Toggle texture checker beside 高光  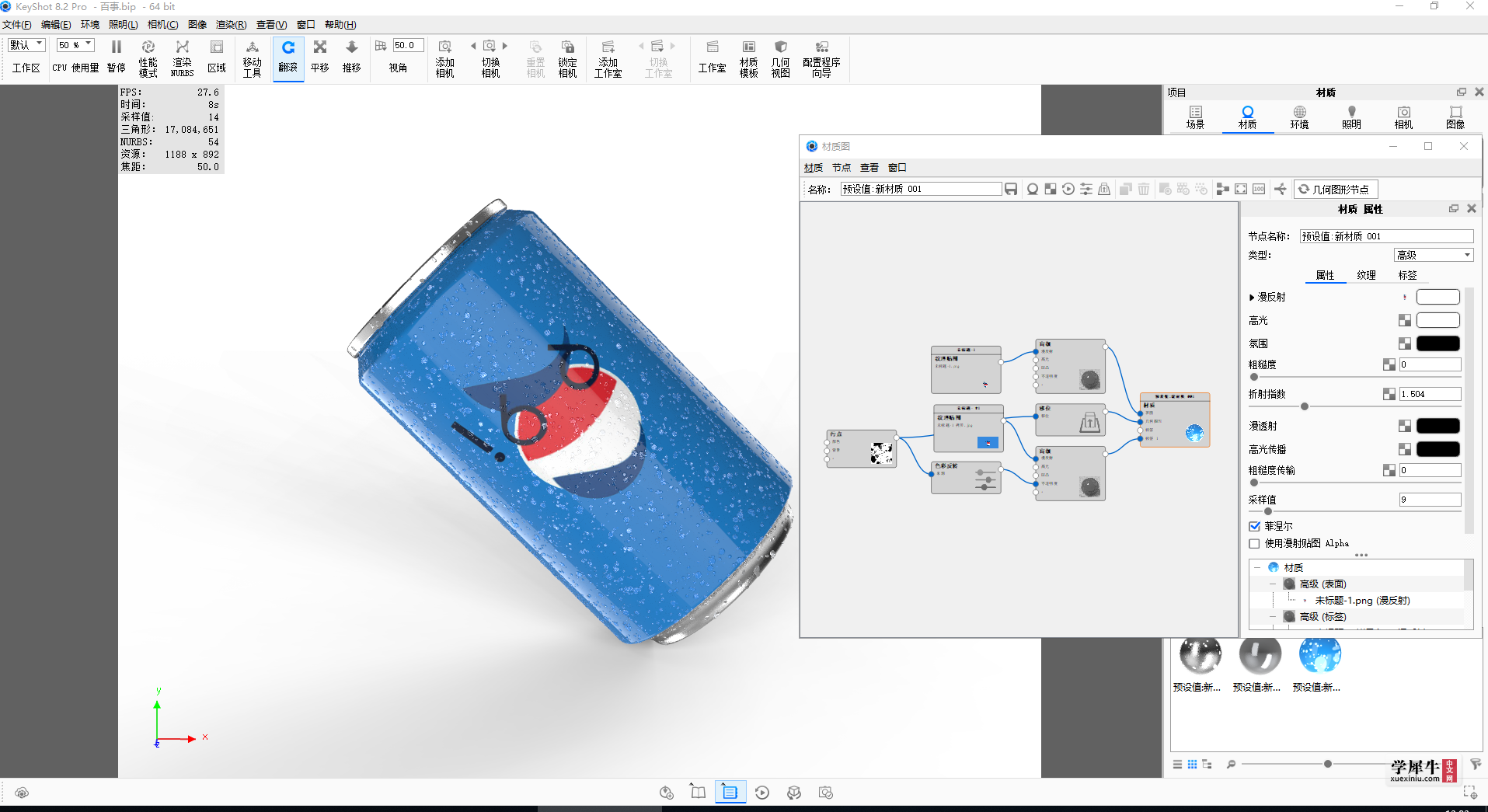click(x=1405, y=320)
